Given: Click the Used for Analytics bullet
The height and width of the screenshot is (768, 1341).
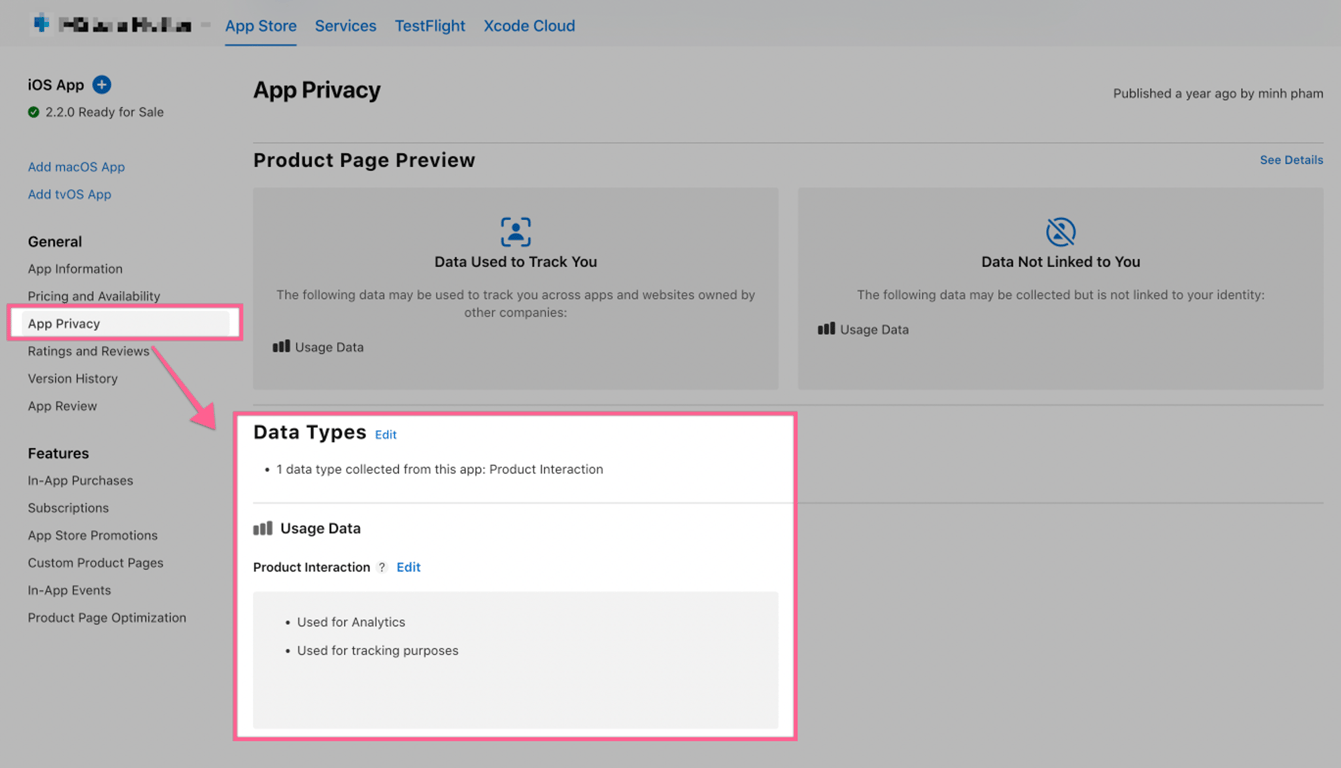Looking at the screenshot, I should point(351,622).
